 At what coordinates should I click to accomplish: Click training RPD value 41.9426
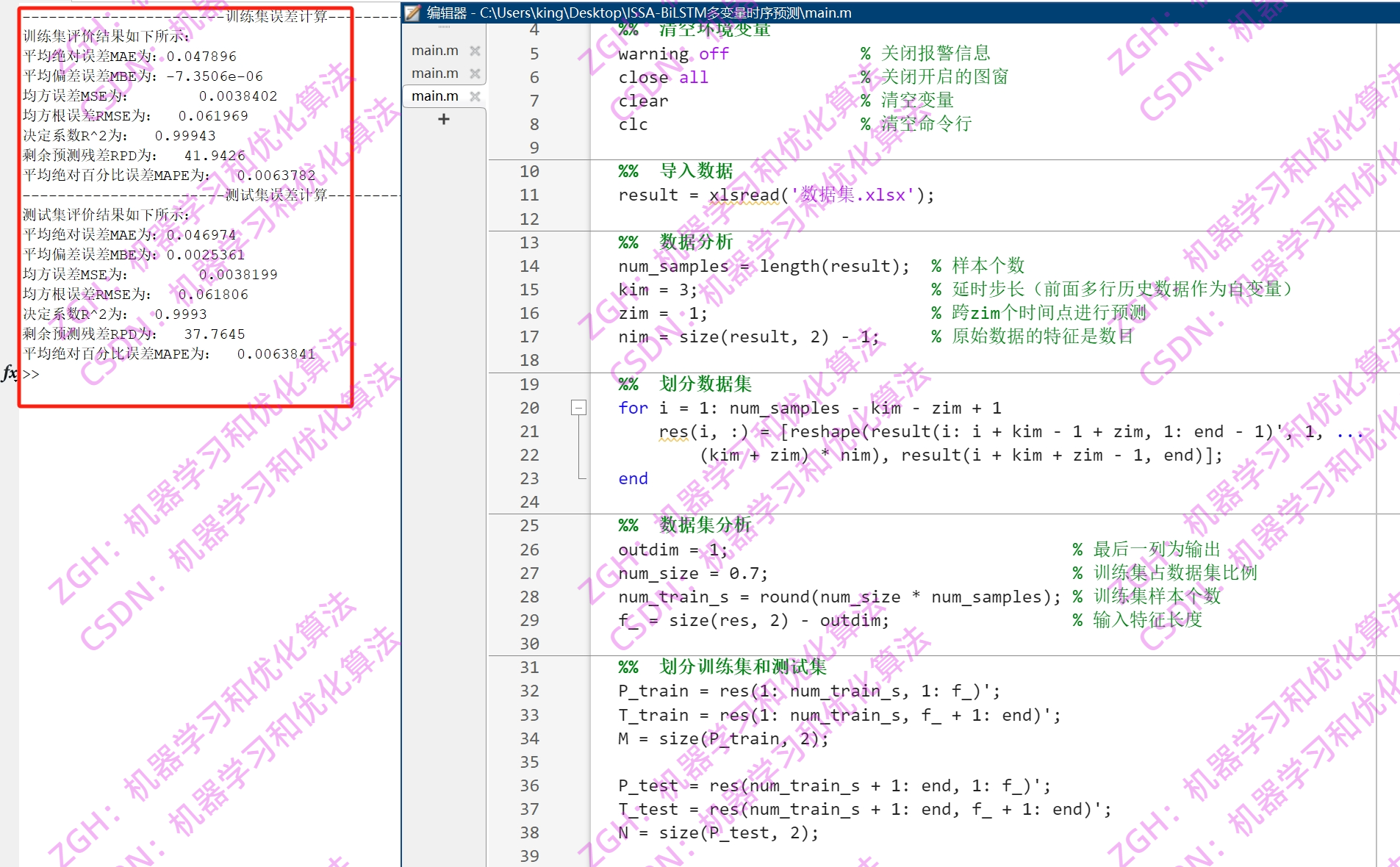[215, 156]
